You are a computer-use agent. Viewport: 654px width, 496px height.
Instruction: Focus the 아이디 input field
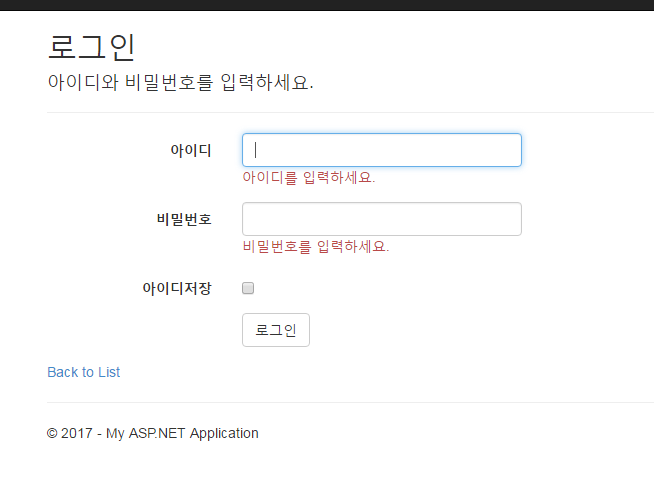click(382, 150)
